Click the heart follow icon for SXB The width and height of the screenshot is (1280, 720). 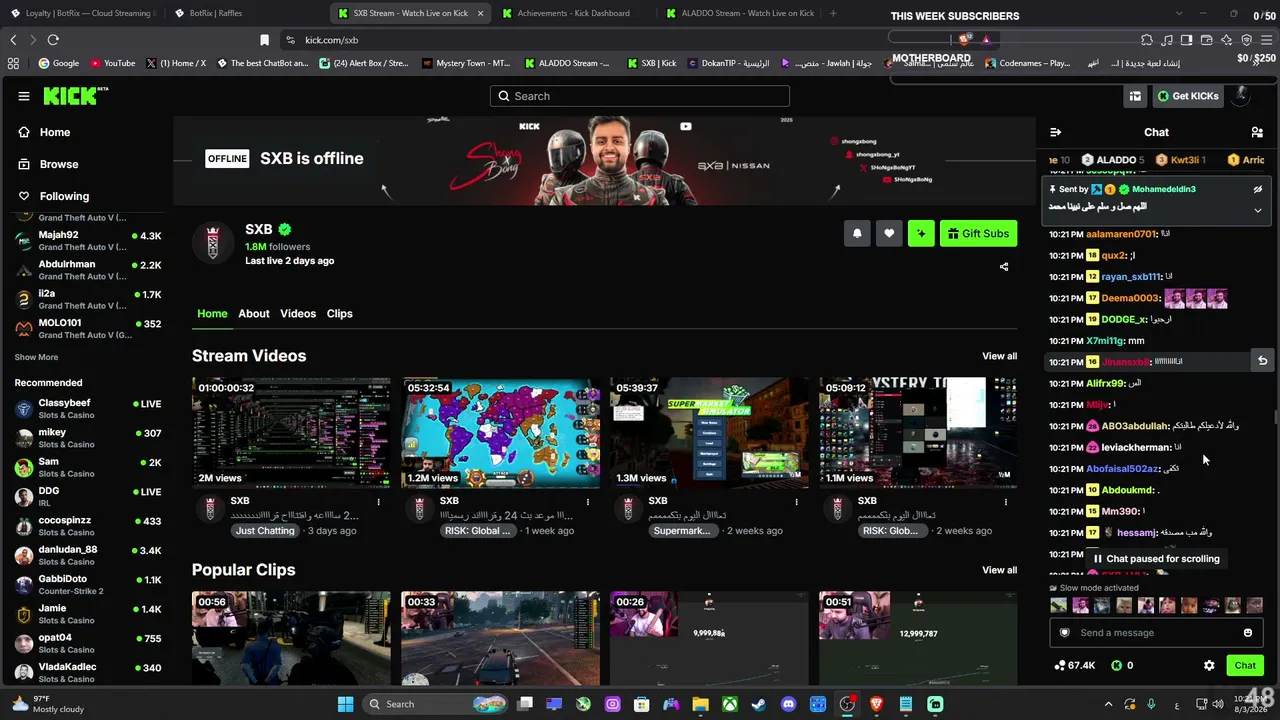(x=889, y=234)
